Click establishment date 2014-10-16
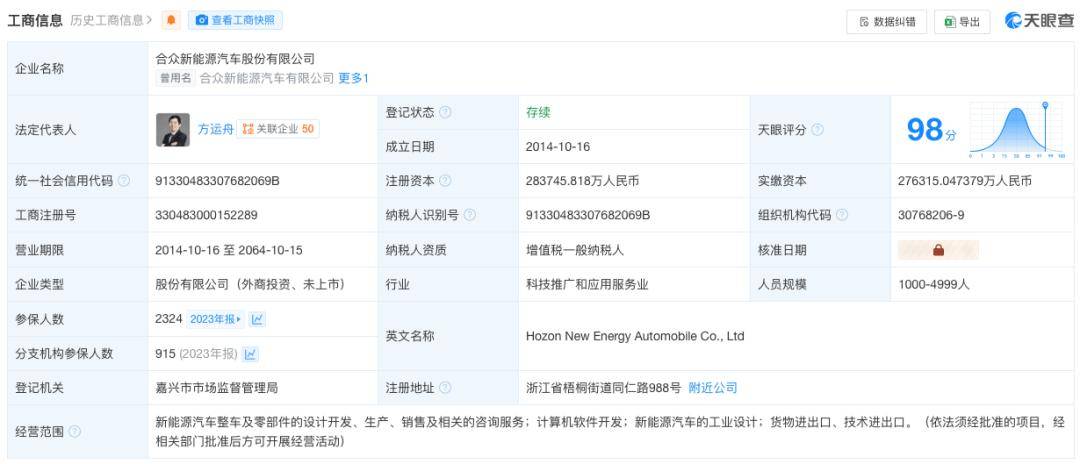Image resolution: width=1080 pixels, height=464 pixels. tap(558, 147)
